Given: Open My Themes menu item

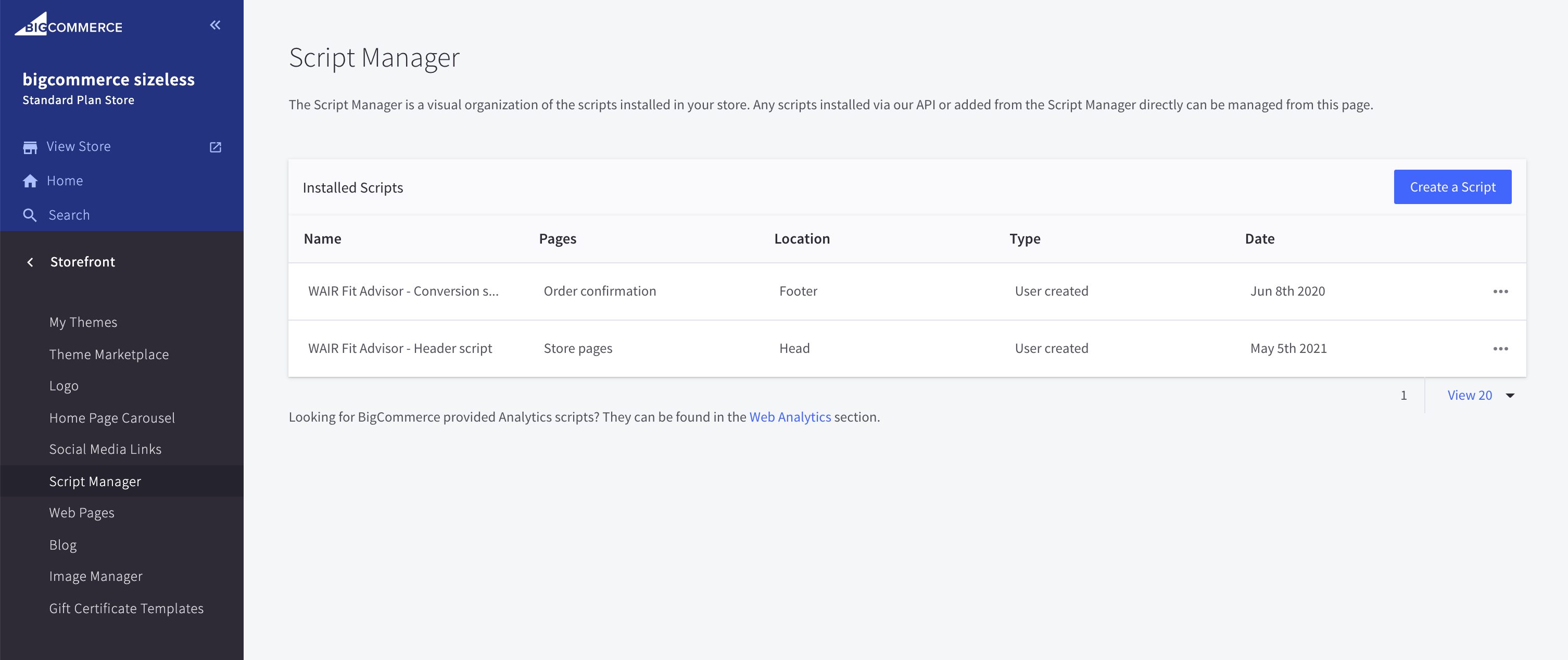Looking at the screenshot, I should point(83,322).
